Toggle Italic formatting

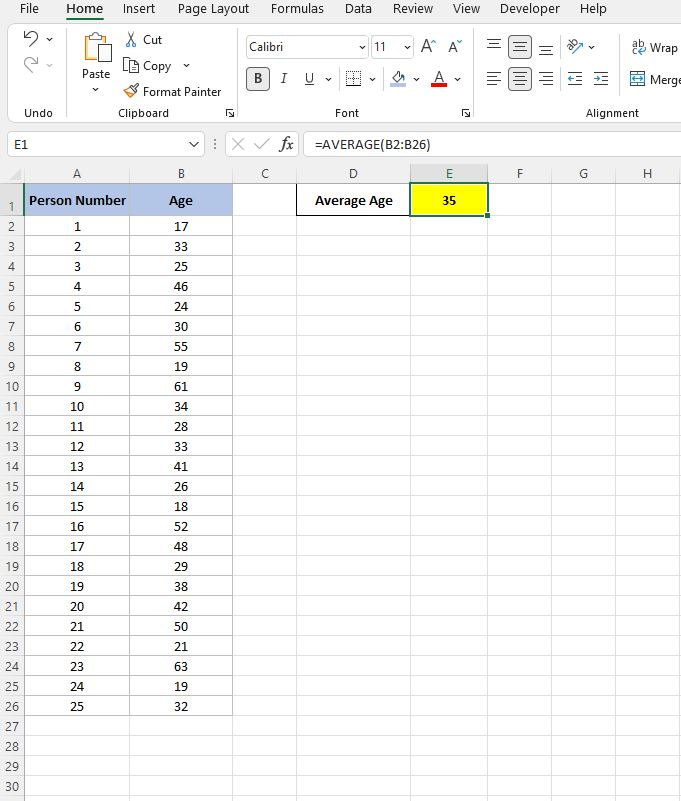click(284, 79)
